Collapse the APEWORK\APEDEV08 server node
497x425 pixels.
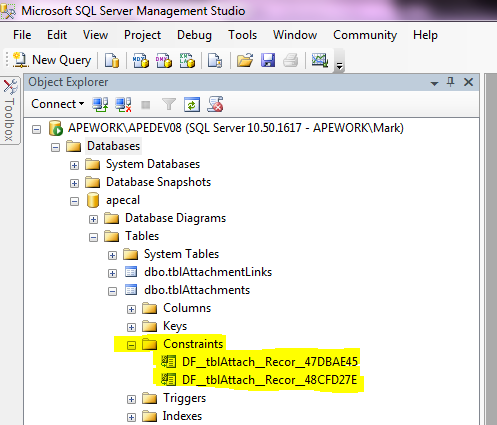tap(36, 129)
